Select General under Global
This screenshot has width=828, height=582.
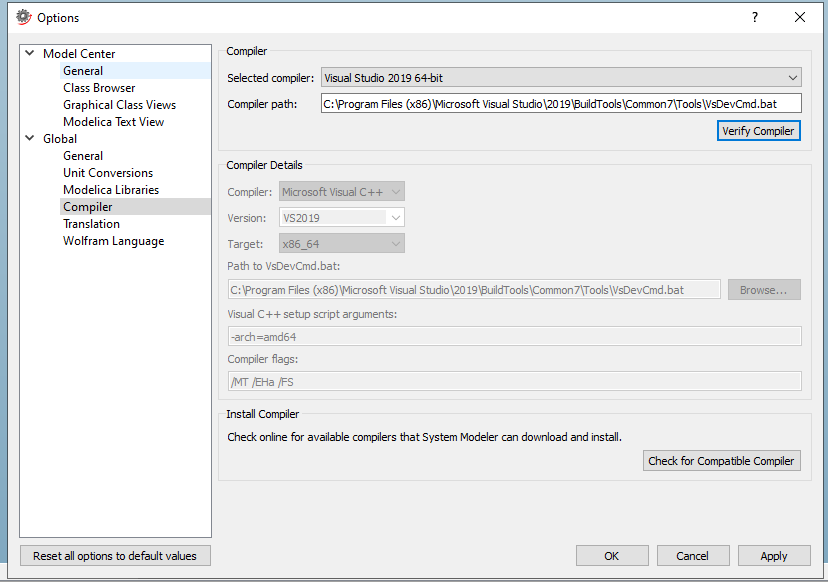click(x=83, y=156)
